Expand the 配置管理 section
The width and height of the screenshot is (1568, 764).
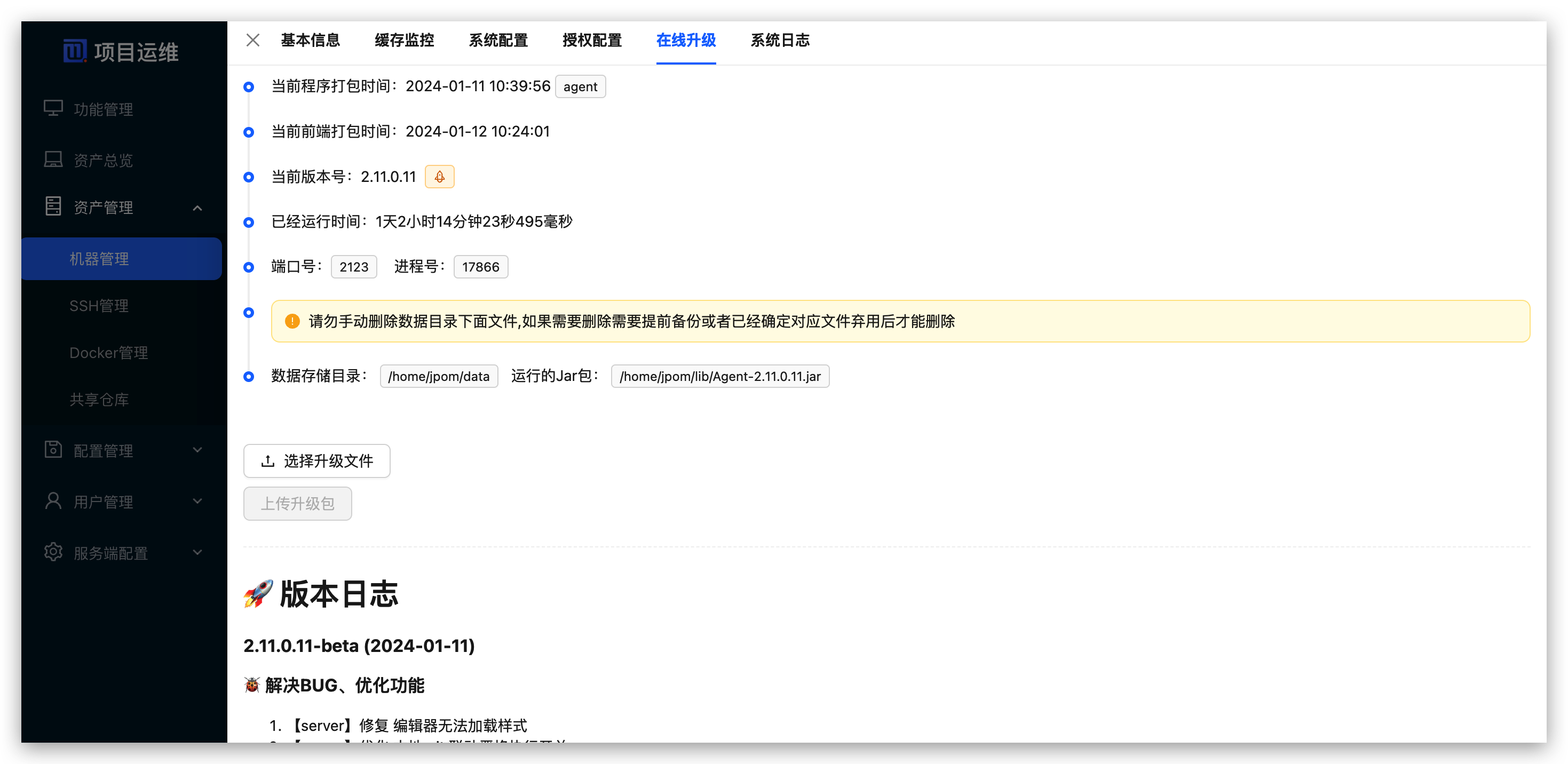coord(197,450)
